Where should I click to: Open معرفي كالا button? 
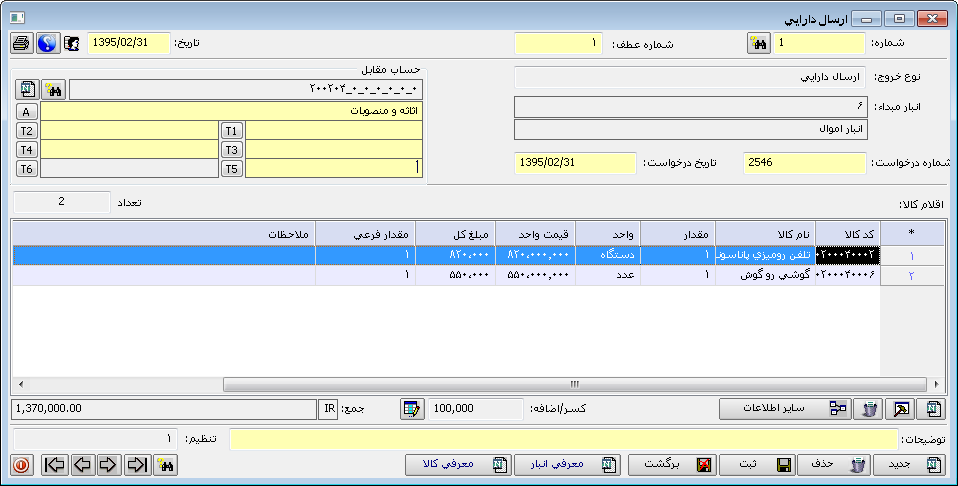458,465
